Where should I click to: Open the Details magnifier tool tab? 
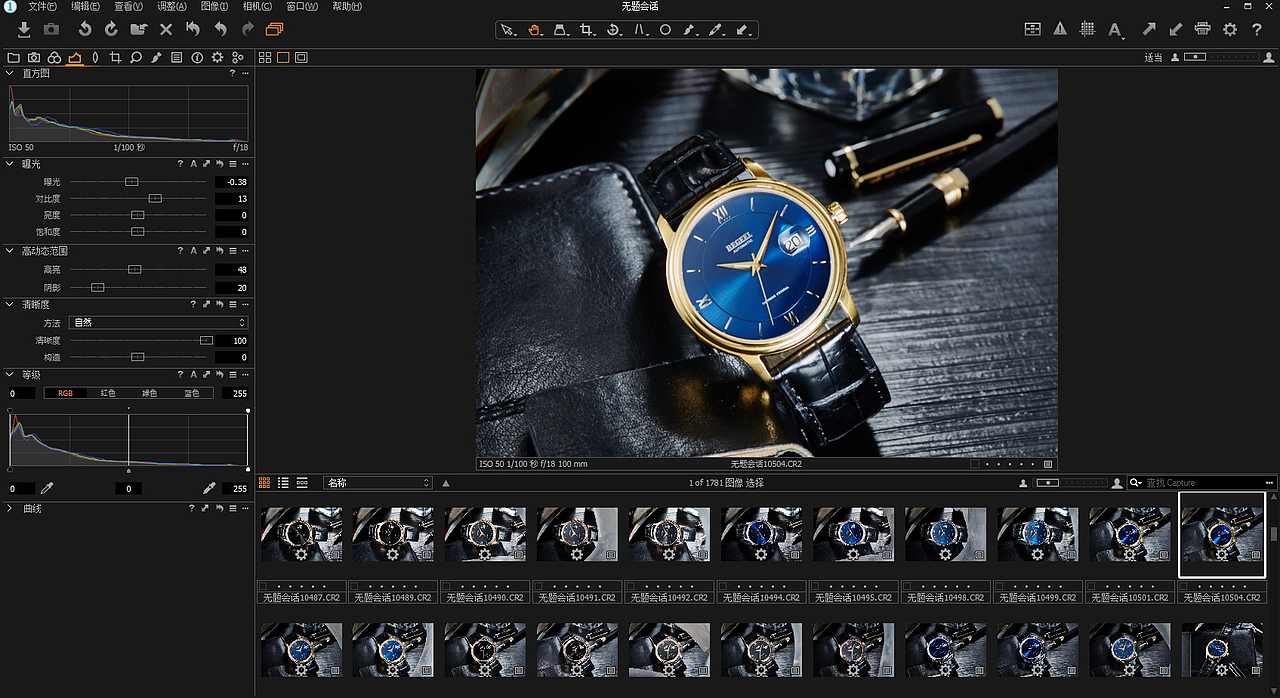pyautogui.click(x=136, y=58)
